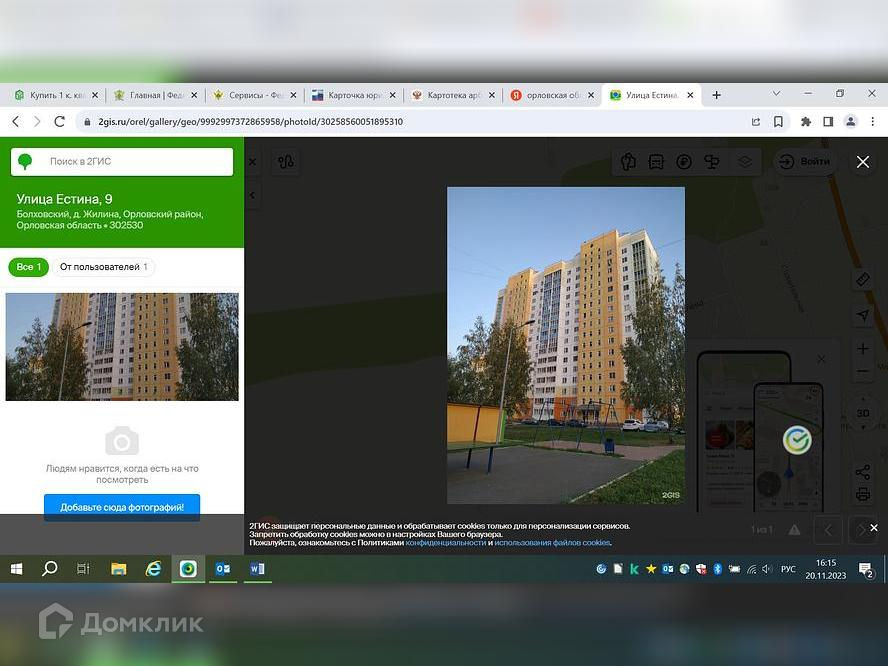Open the route builder icon on map
888x666 pixels.
[x=285, y=162]
